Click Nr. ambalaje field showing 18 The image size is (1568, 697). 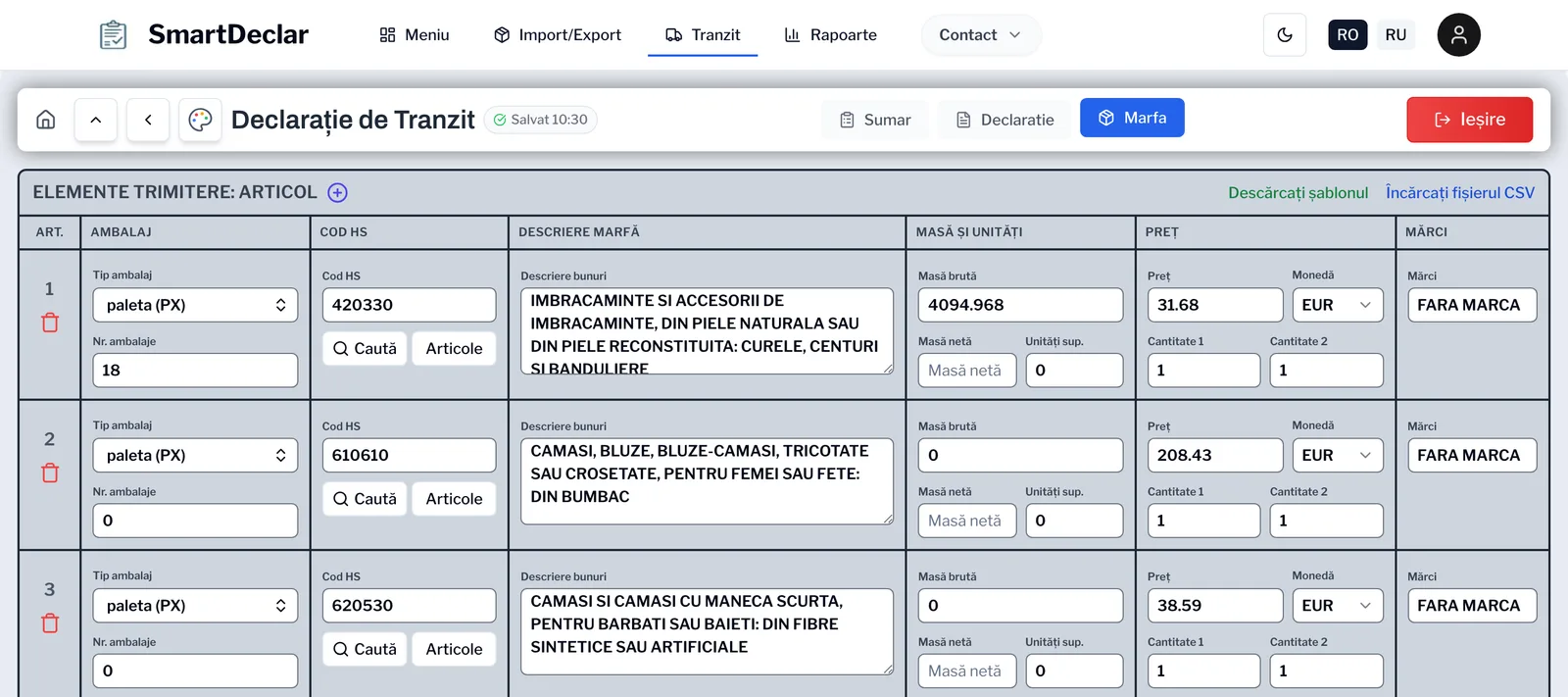(x=195, y=371)
